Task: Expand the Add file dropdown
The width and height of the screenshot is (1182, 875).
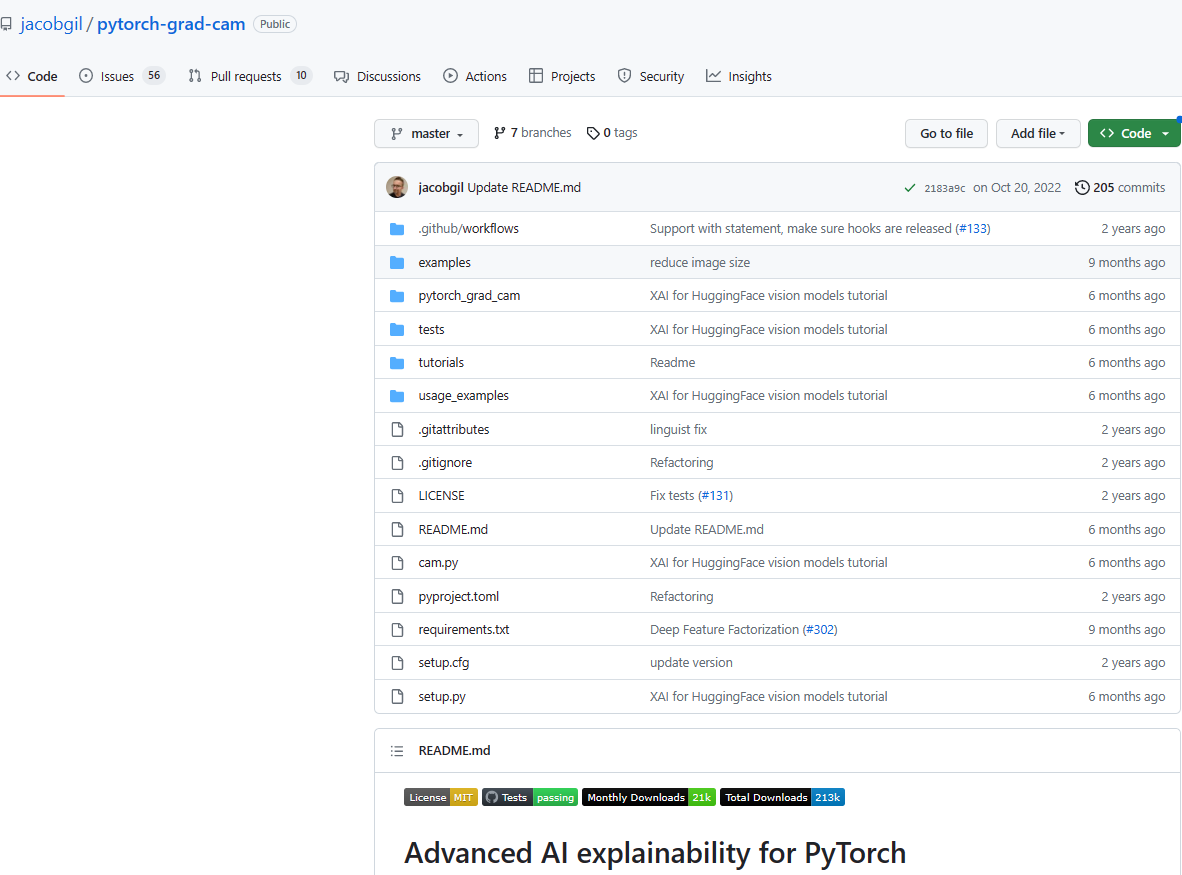Action: (1038, 132)
